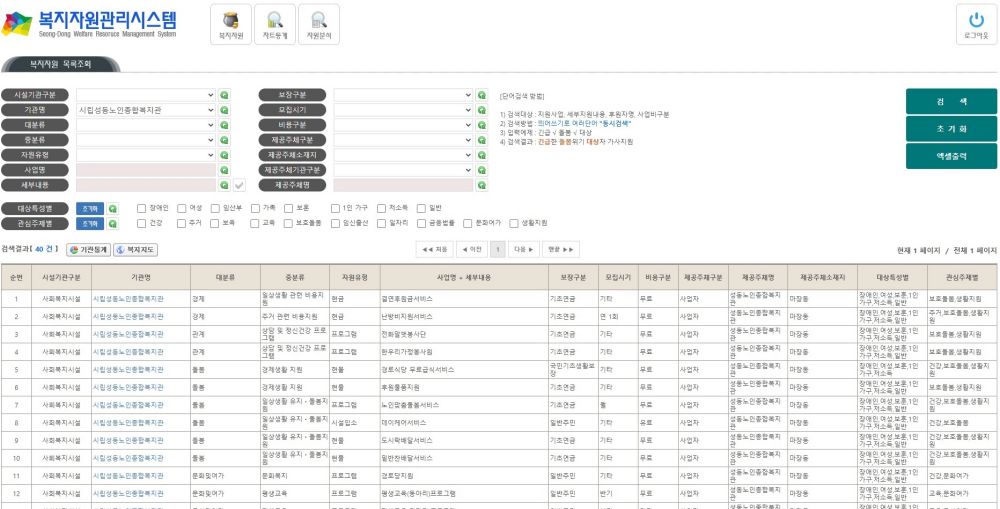Image resolution: width=1000 pixels, height=509 pixels.
Task: Open the 복지지도 map button
Action: [135, 249]
